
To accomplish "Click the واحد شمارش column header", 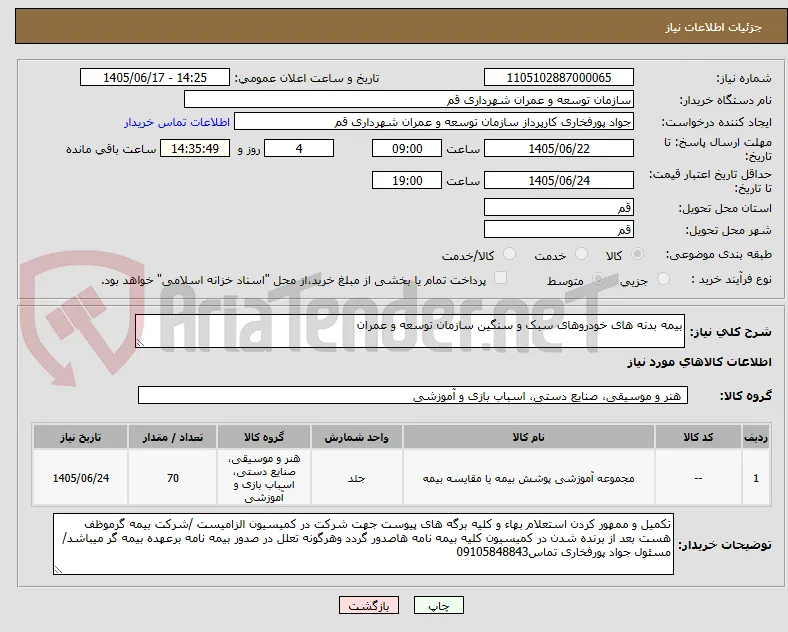I will pyautogui.click(x=357, y=437).
